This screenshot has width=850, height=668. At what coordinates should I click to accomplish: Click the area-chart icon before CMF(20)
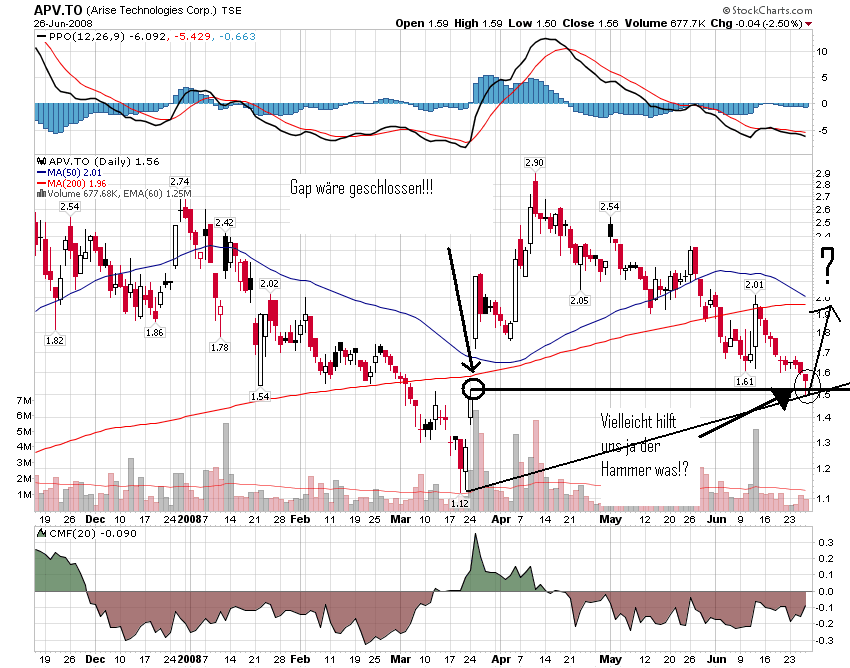pos(41,533)
